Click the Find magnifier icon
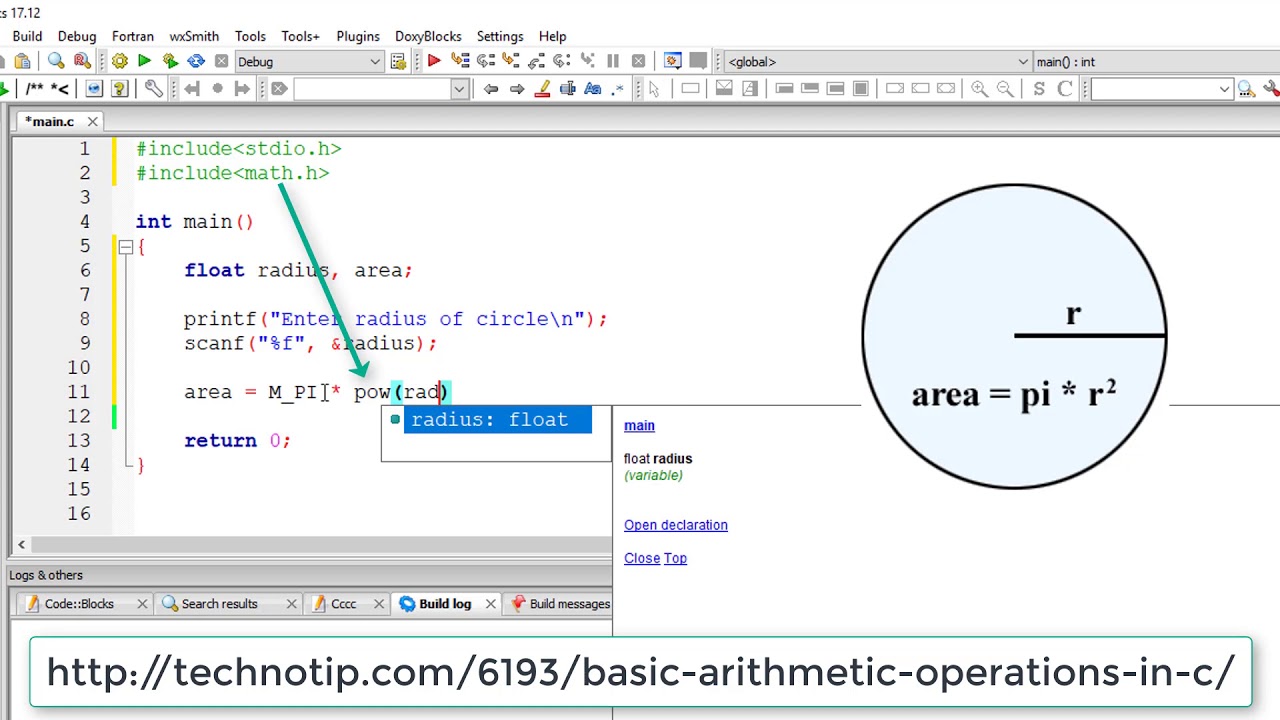The width and height of the screenshot is (1280, 720). (56, 62)
